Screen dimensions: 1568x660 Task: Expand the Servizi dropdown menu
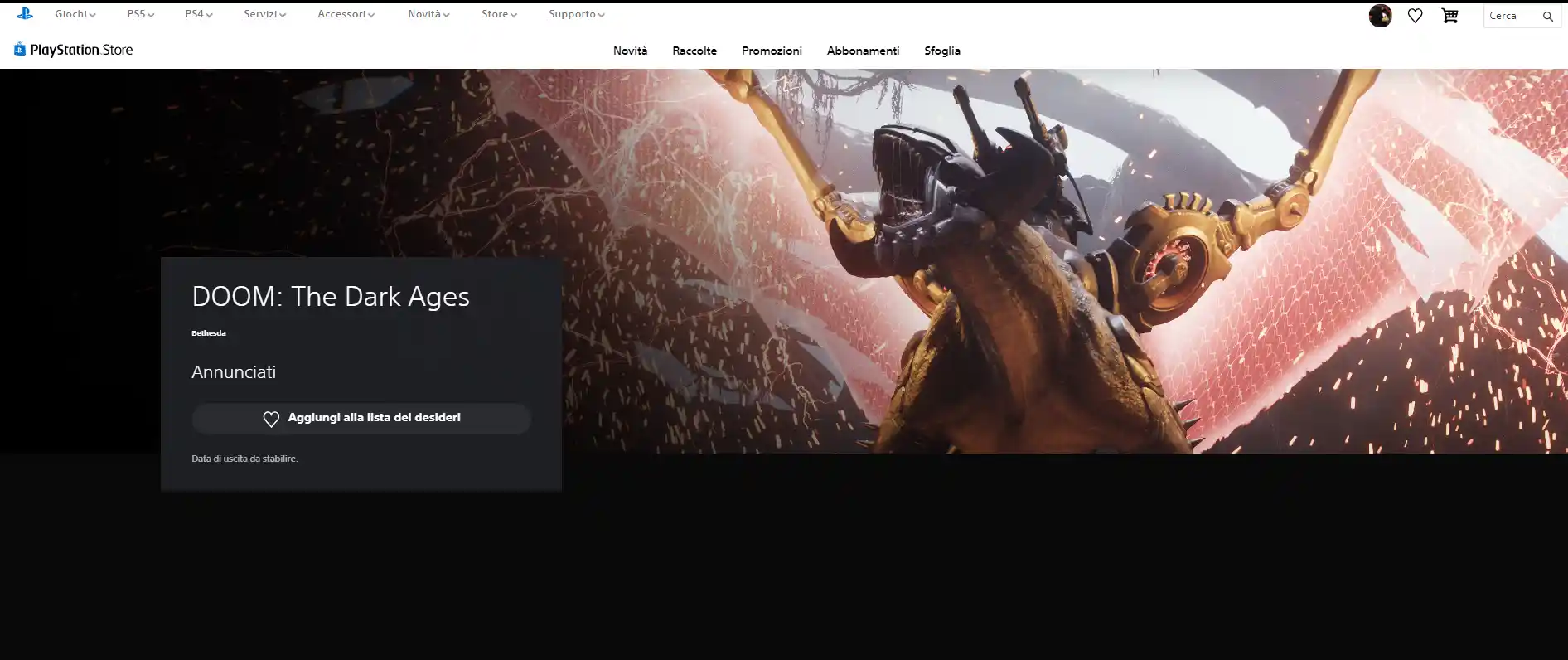[x=265, y=14]
